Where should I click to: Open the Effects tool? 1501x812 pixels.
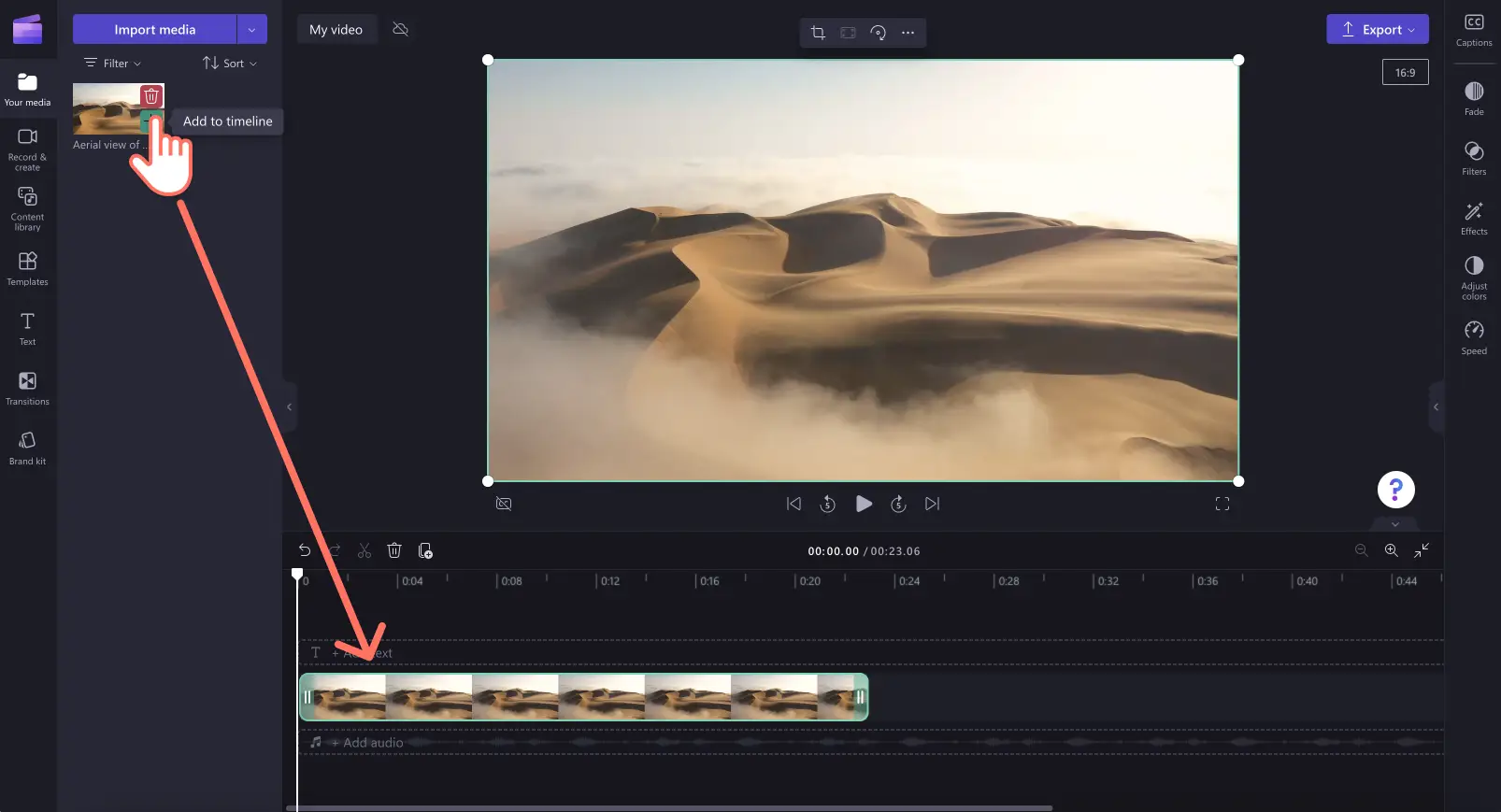click(x=1473, y=218)
